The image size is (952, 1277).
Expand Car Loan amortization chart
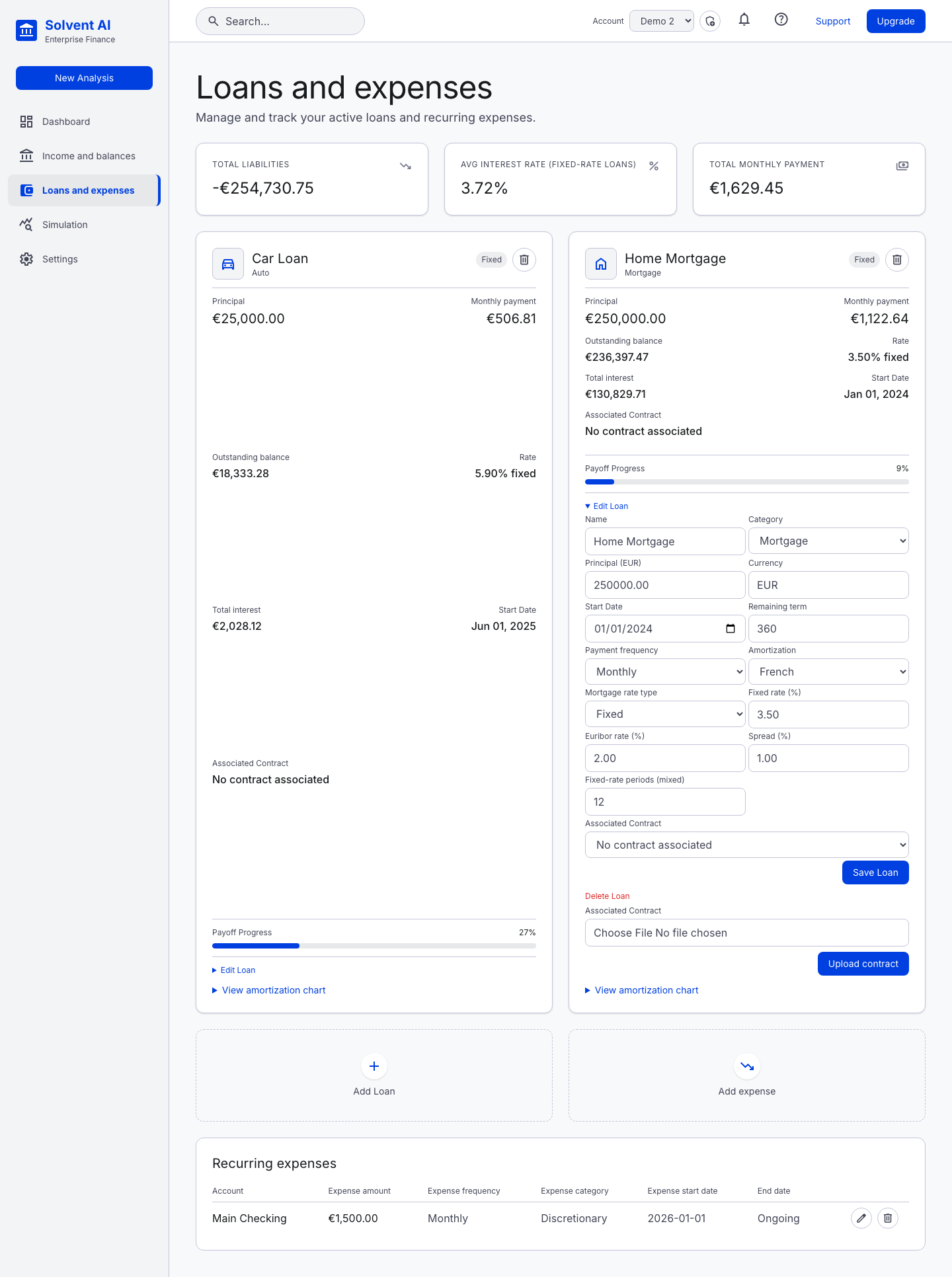[x=269, y=990]
